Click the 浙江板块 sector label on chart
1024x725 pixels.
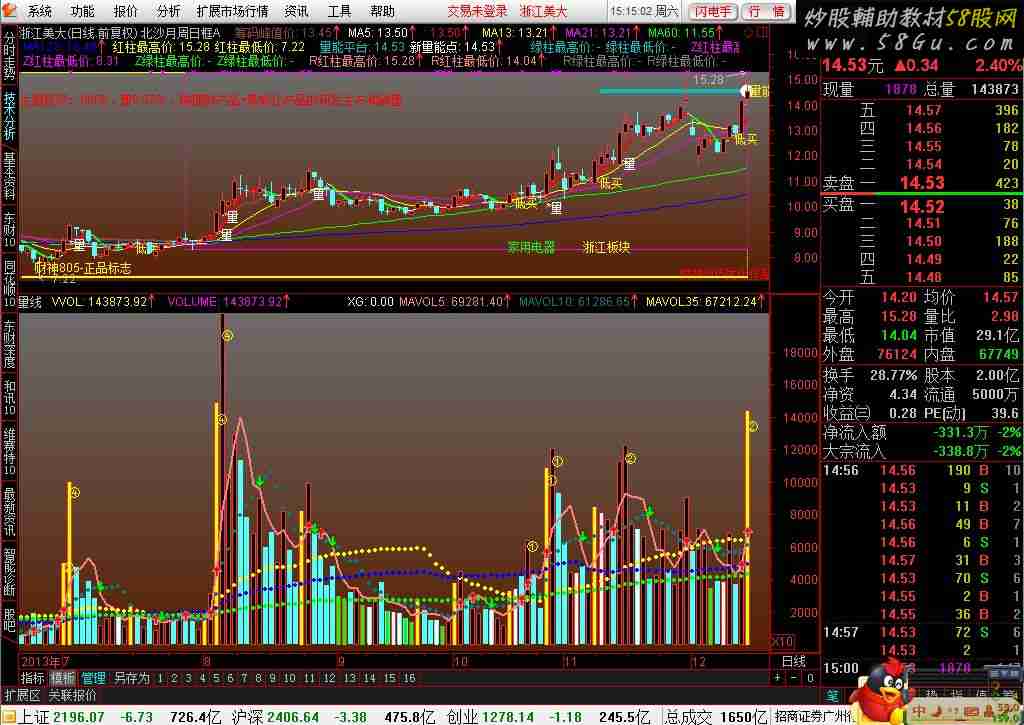(x=605, y=248)
